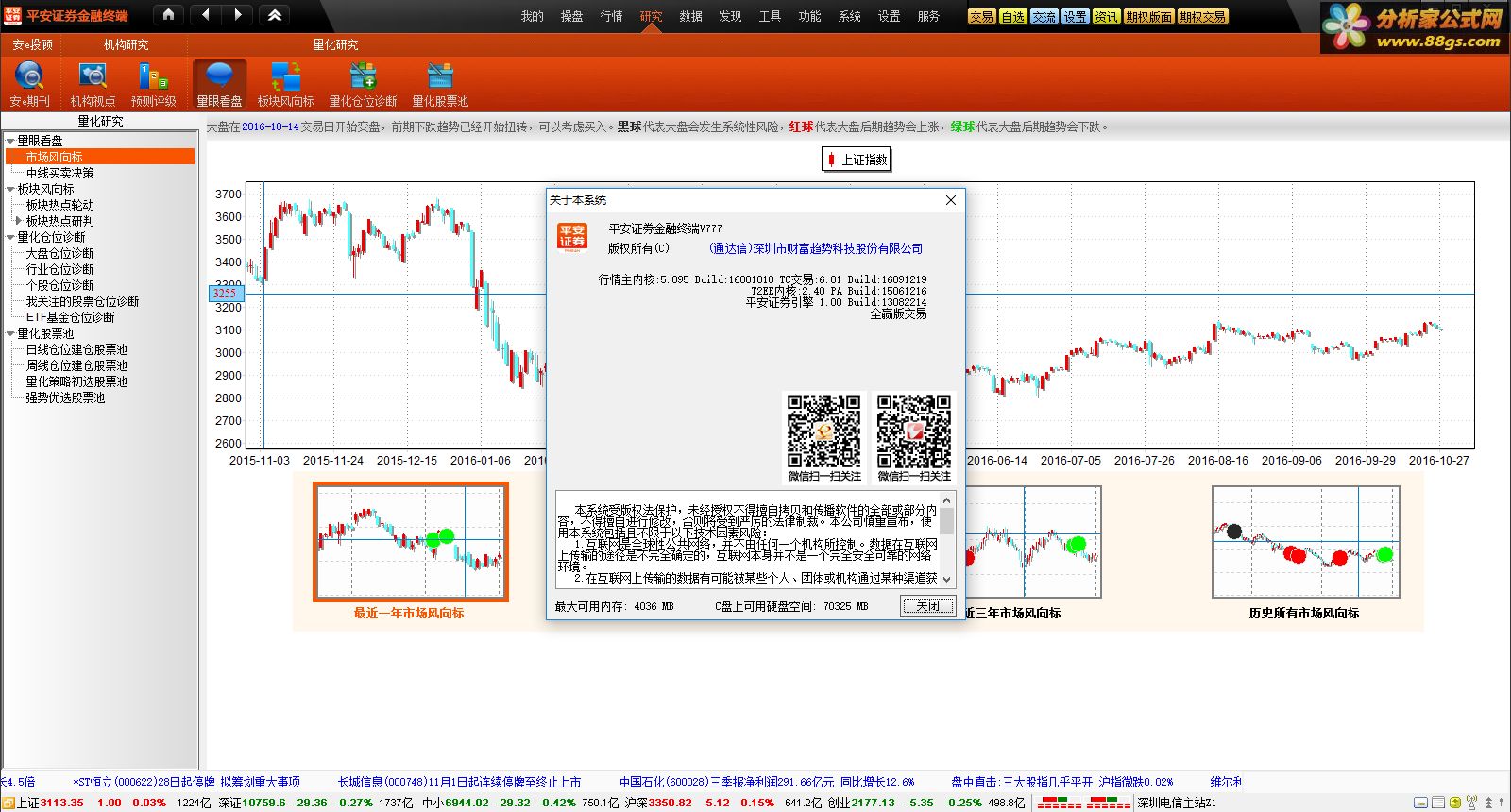Toggle the 上证指数 legend button
This screenshot has height=812, width=1511.
857,160
